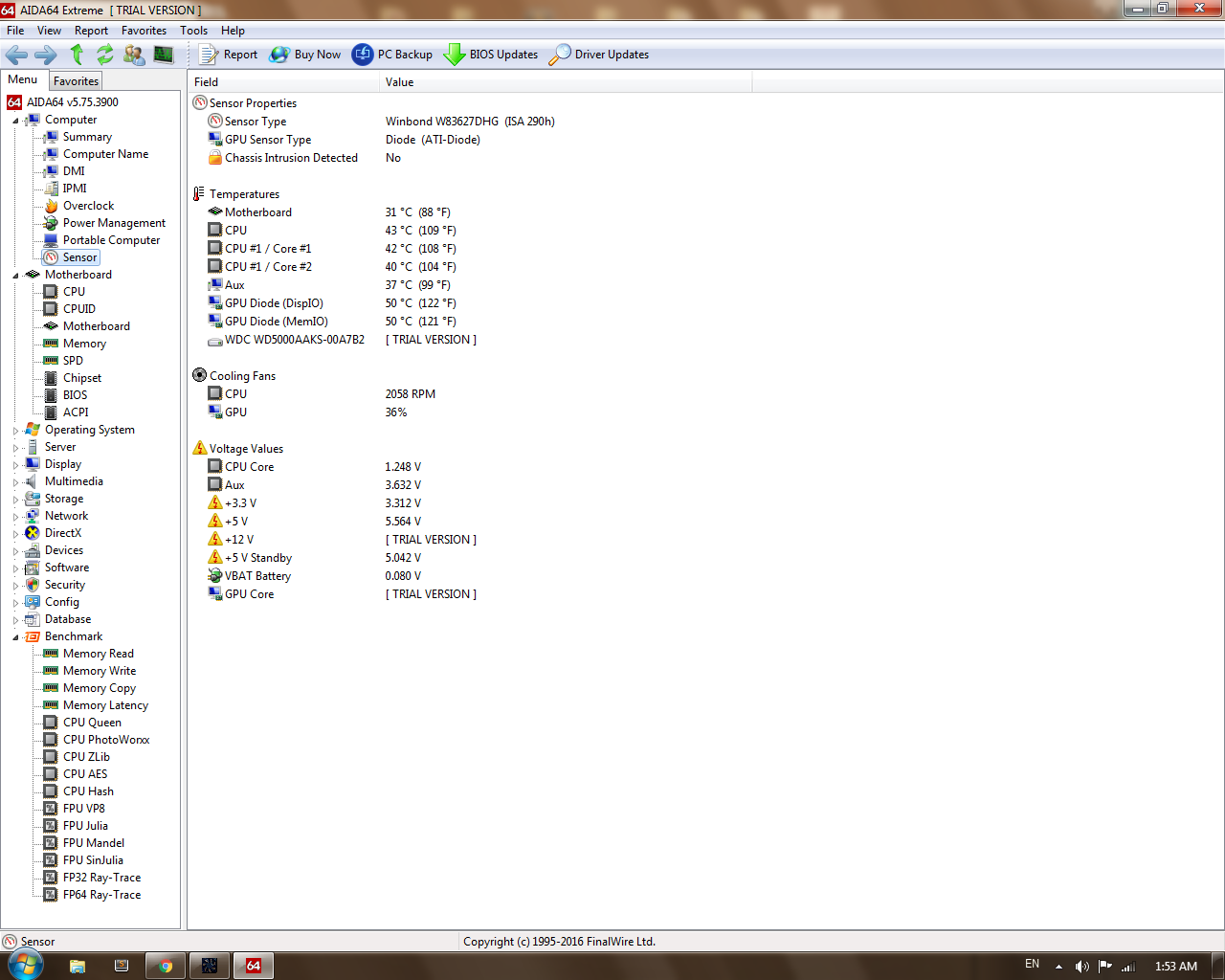The width and height of the screenshot is (1225, 980).
Task: Open PC Backup from toolbar
Action: tap(392, 55)
